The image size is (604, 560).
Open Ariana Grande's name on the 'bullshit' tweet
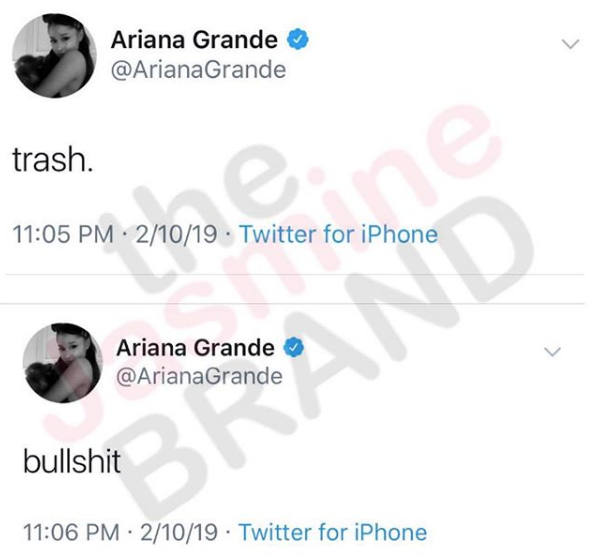pyautogui.click(x=195, y=348)
